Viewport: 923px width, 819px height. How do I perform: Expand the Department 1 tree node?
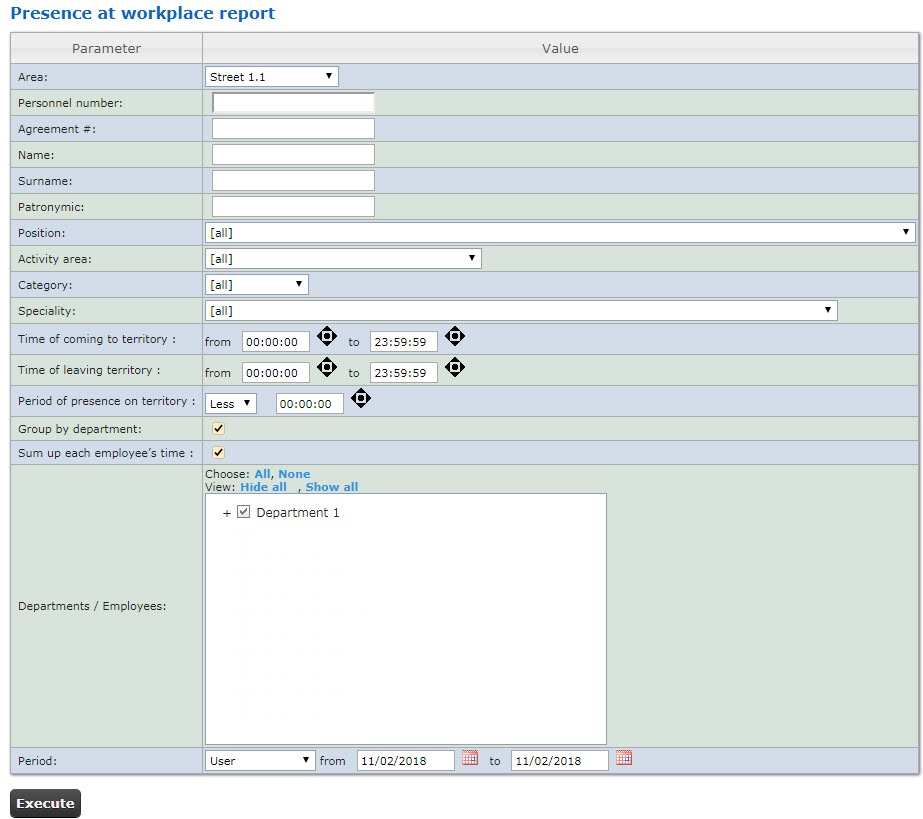tap(227, 513)
